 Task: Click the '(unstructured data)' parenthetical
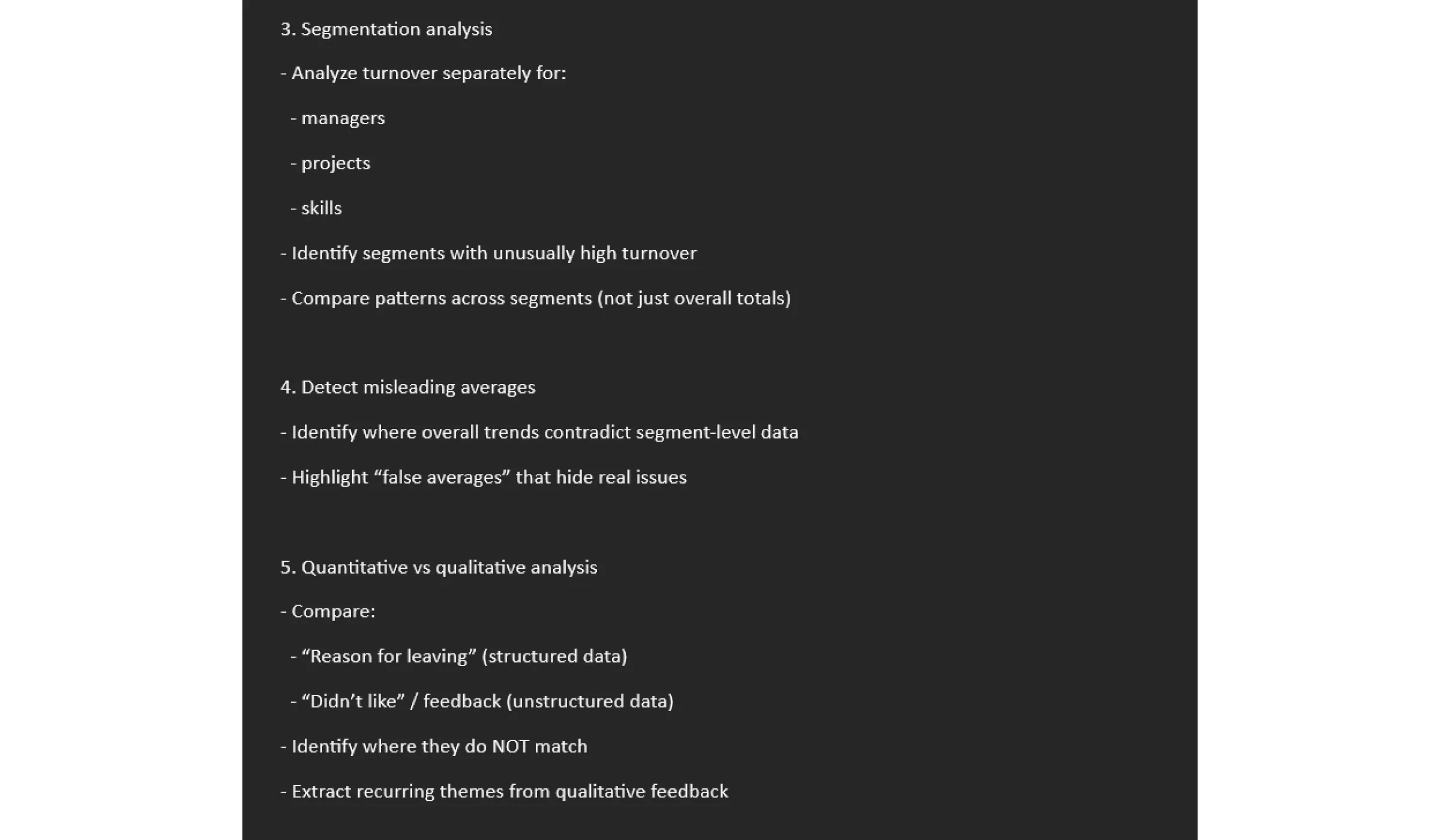tap(590, 701)
